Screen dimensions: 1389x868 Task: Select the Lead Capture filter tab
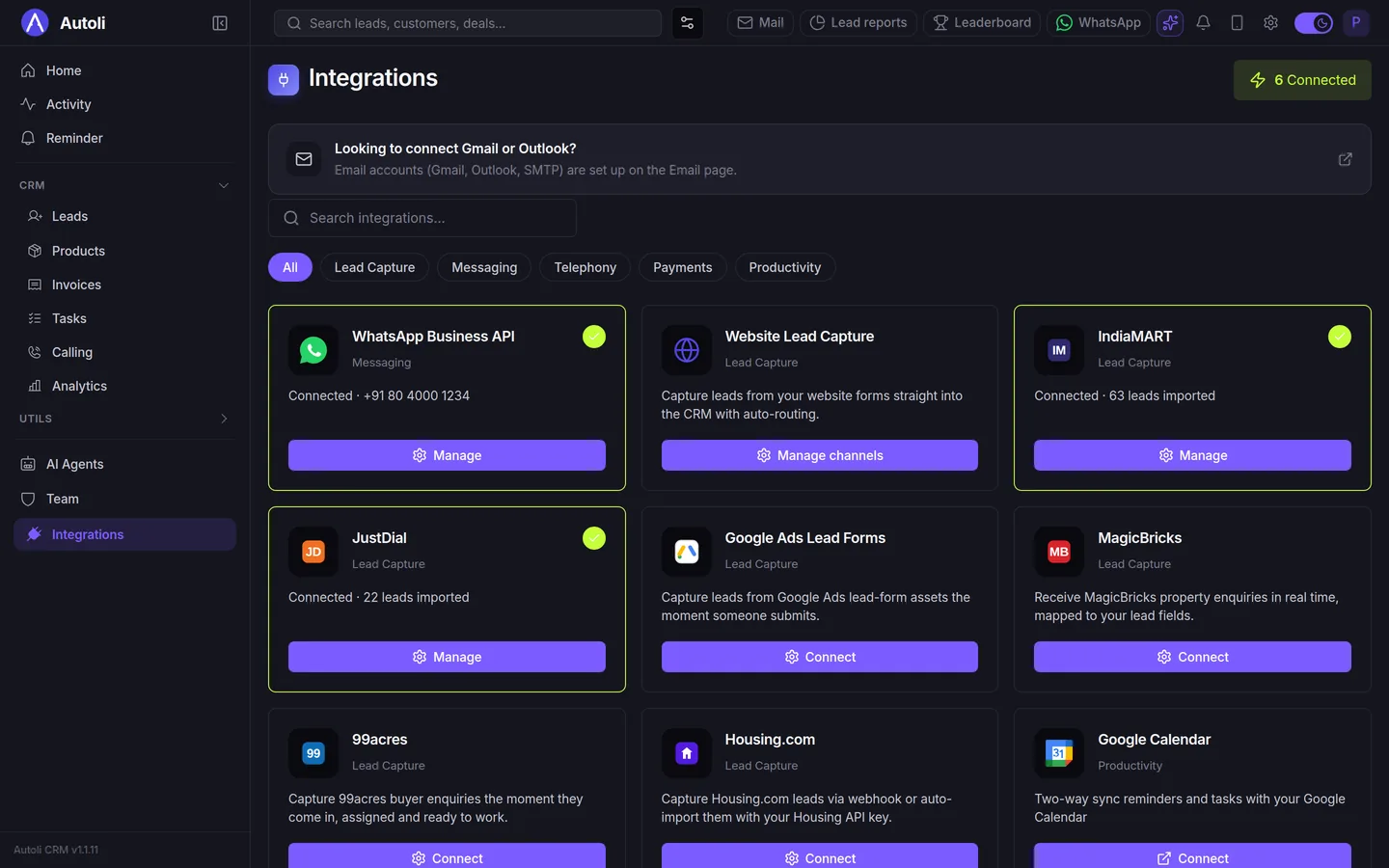coord(374,267)
